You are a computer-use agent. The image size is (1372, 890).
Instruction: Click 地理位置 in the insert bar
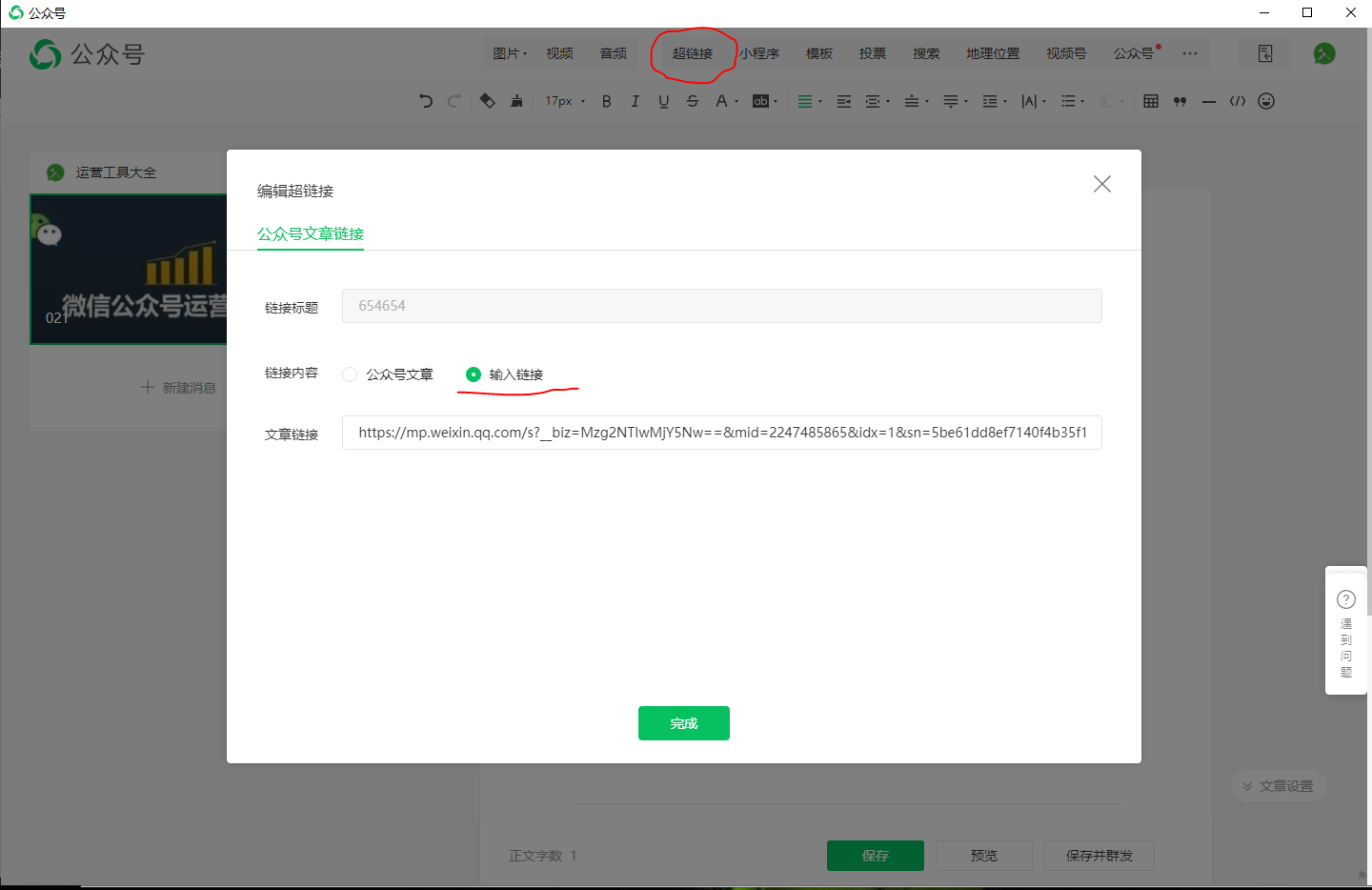[x=993, y=53]
